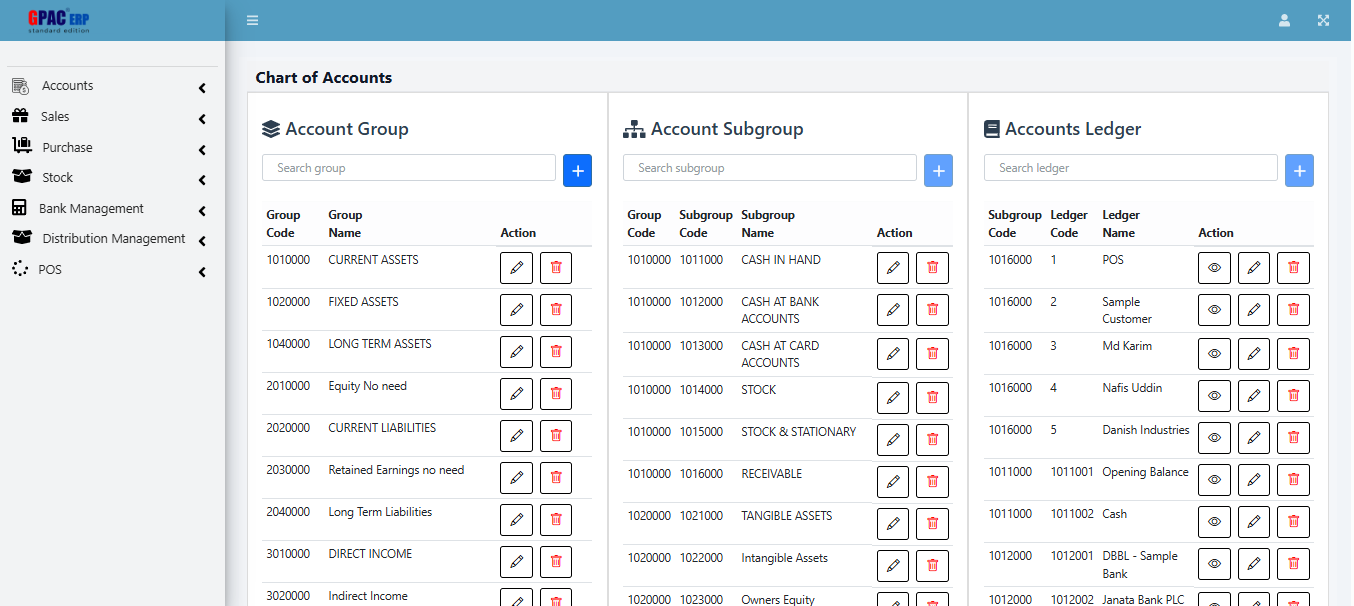This screenshot has height=606, width=1354.
Task: Open the POS sidebar menu
Action: click(110, 270)
